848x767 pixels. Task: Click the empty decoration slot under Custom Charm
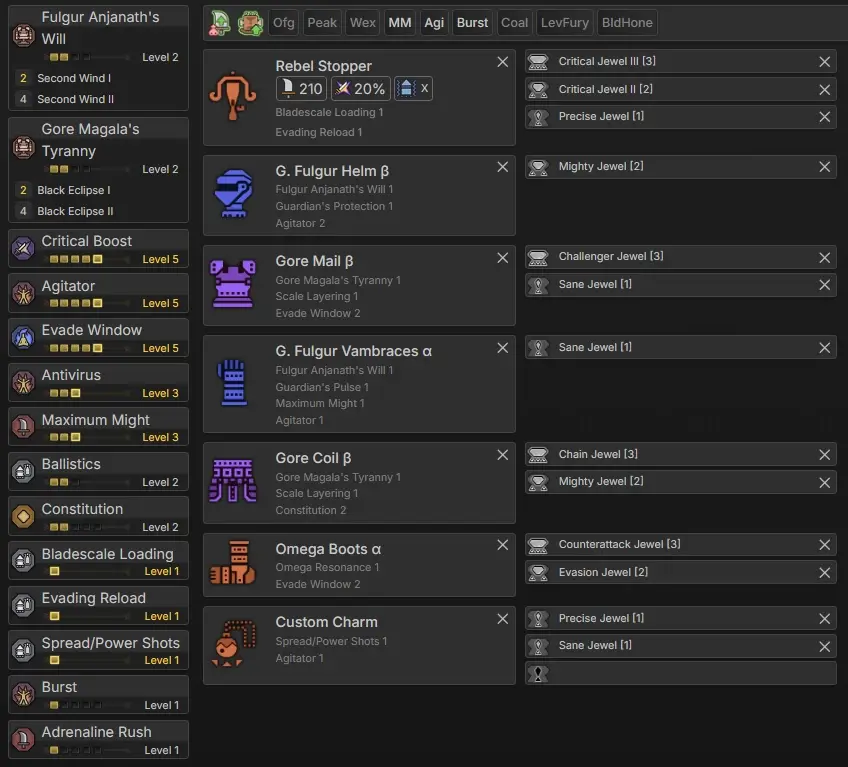point(680,673)
